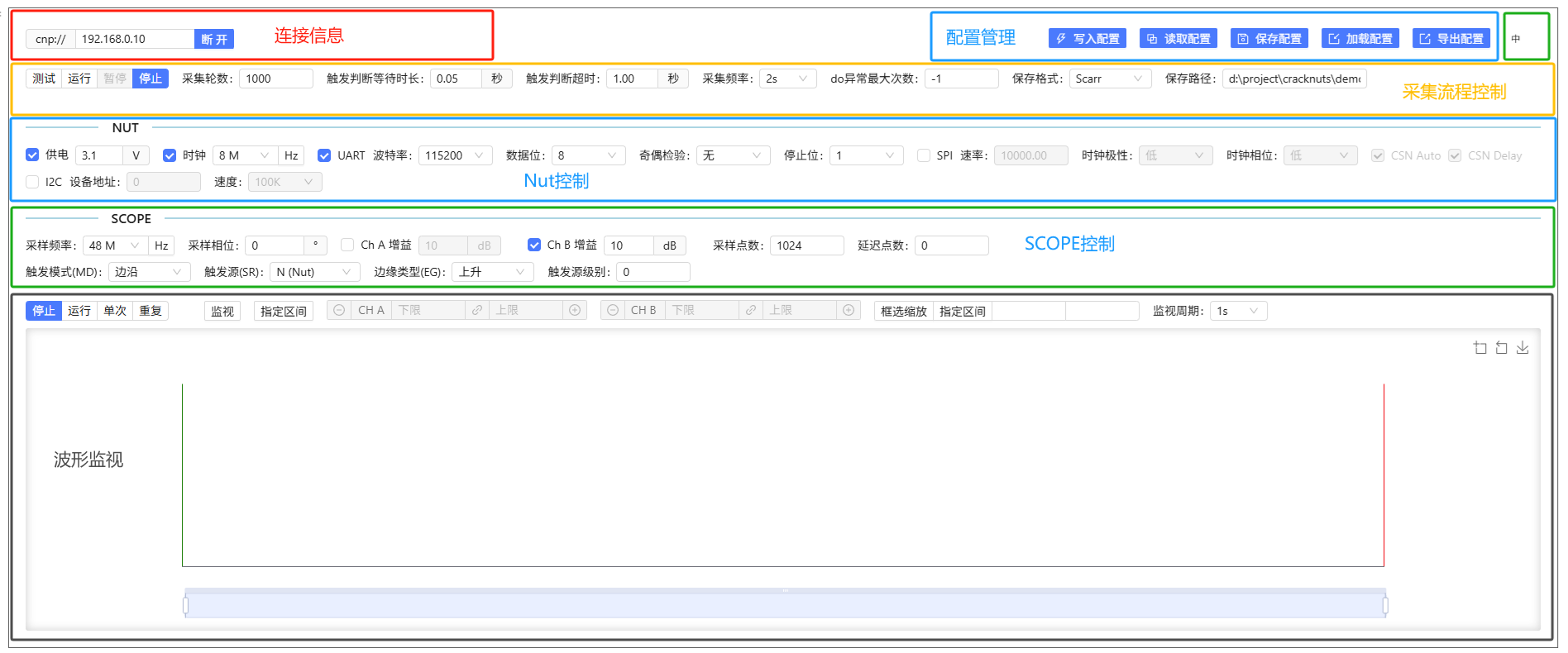Image resolution: width=1568 pixels, height=653 pixels.
Task: Select 停止 in waveform monitor controls
Action: click(x=44, y=311)
